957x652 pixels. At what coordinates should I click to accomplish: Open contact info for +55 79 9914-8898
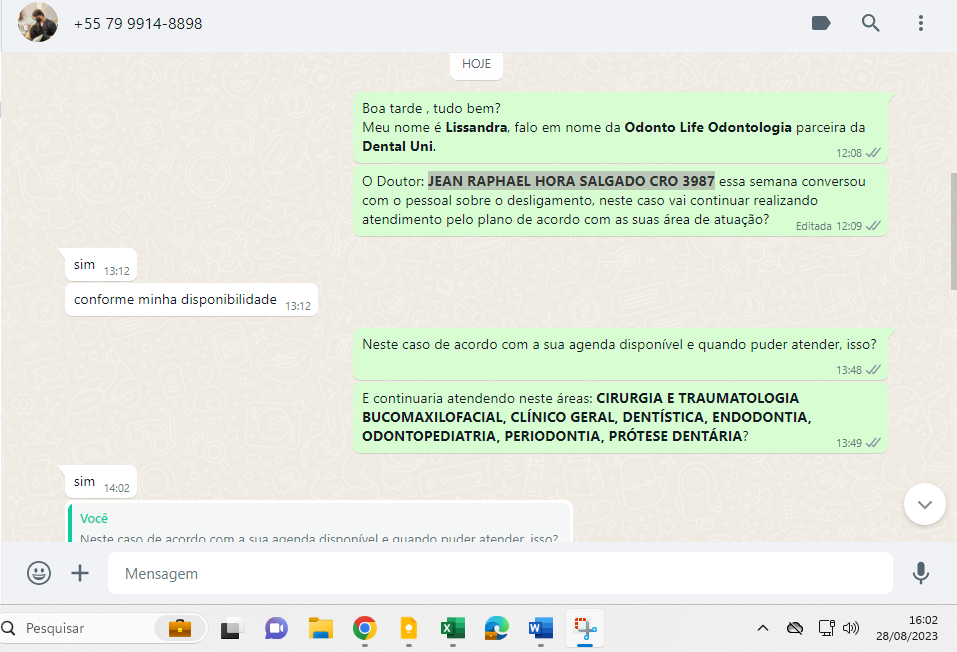[138, 24]
